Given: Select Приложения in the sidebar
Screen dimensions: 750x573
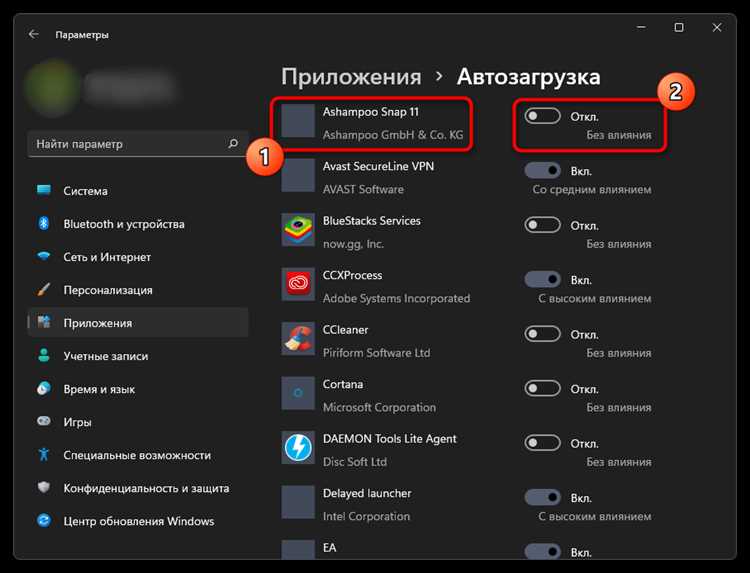Looking at the screenshot, I should pyautogui.click(x=138, y=323).
